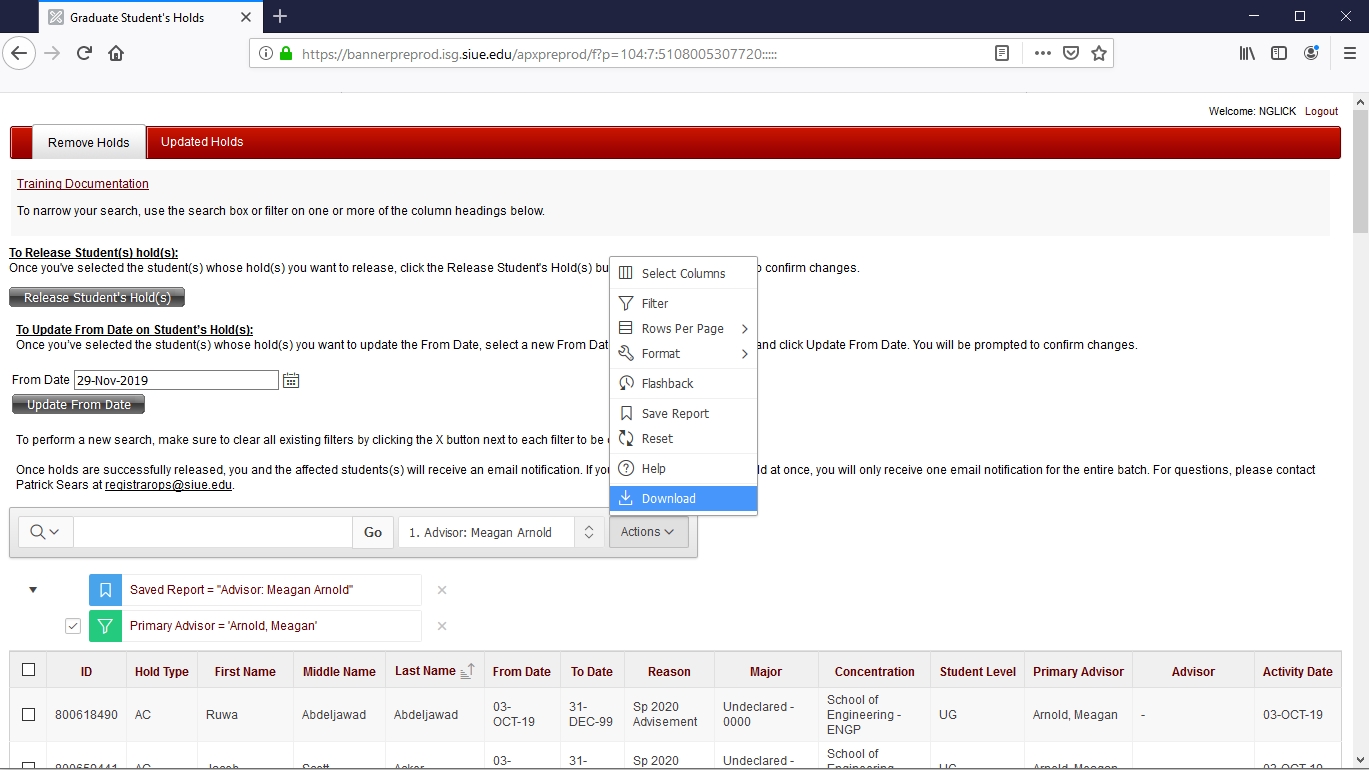1369x770 pixels.
Task: Bookmark this page with the star icon
Action: coord(1099,53)
